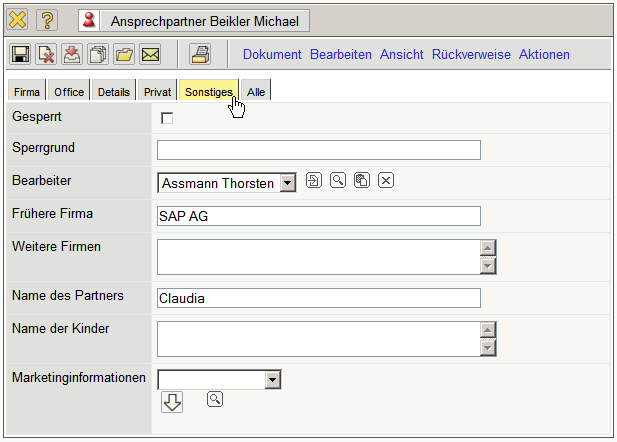Open the Marketinginformationen dropdown
617x442 pixels.
coord(272,380)
